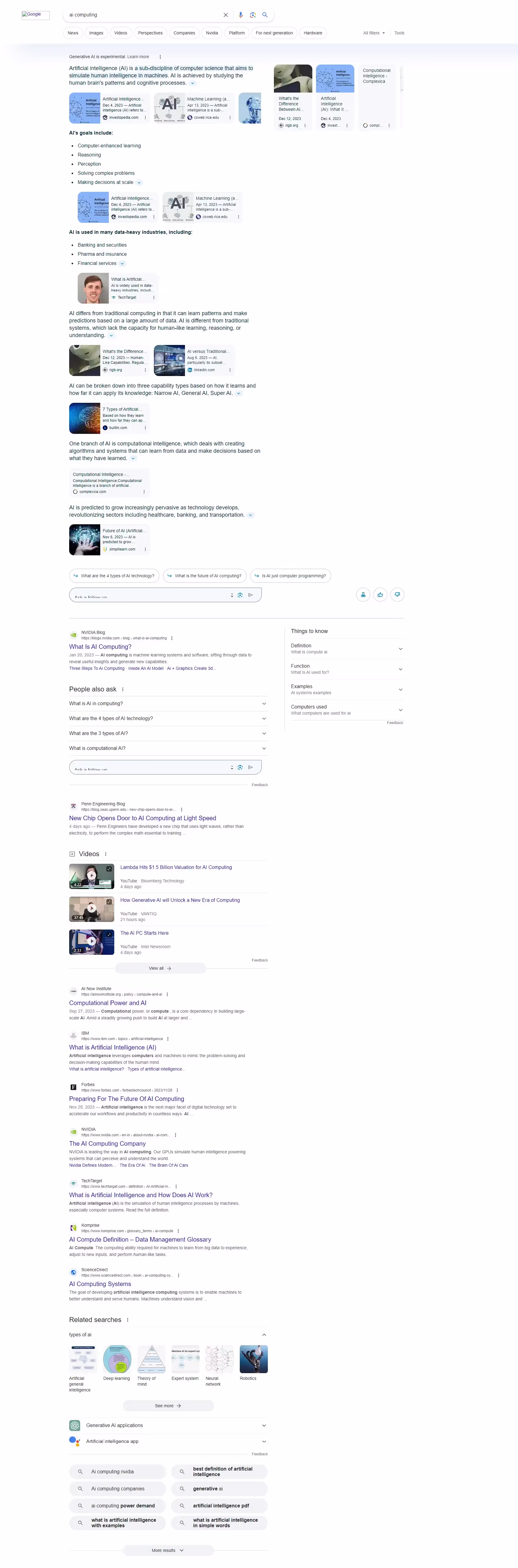This screenshot has height=1568, width=518.
Task: Select the Nvidia filter chip
Action: [x=212, y=33]
